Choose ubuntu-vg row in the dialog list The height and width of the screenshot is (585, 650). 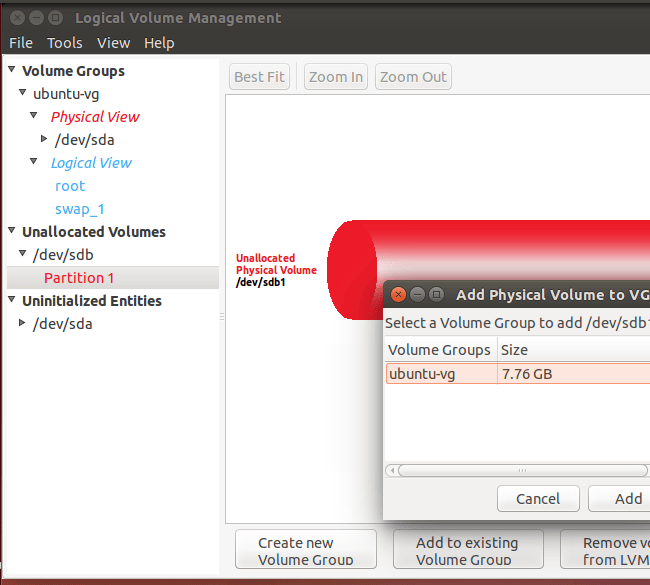point(440,374)
